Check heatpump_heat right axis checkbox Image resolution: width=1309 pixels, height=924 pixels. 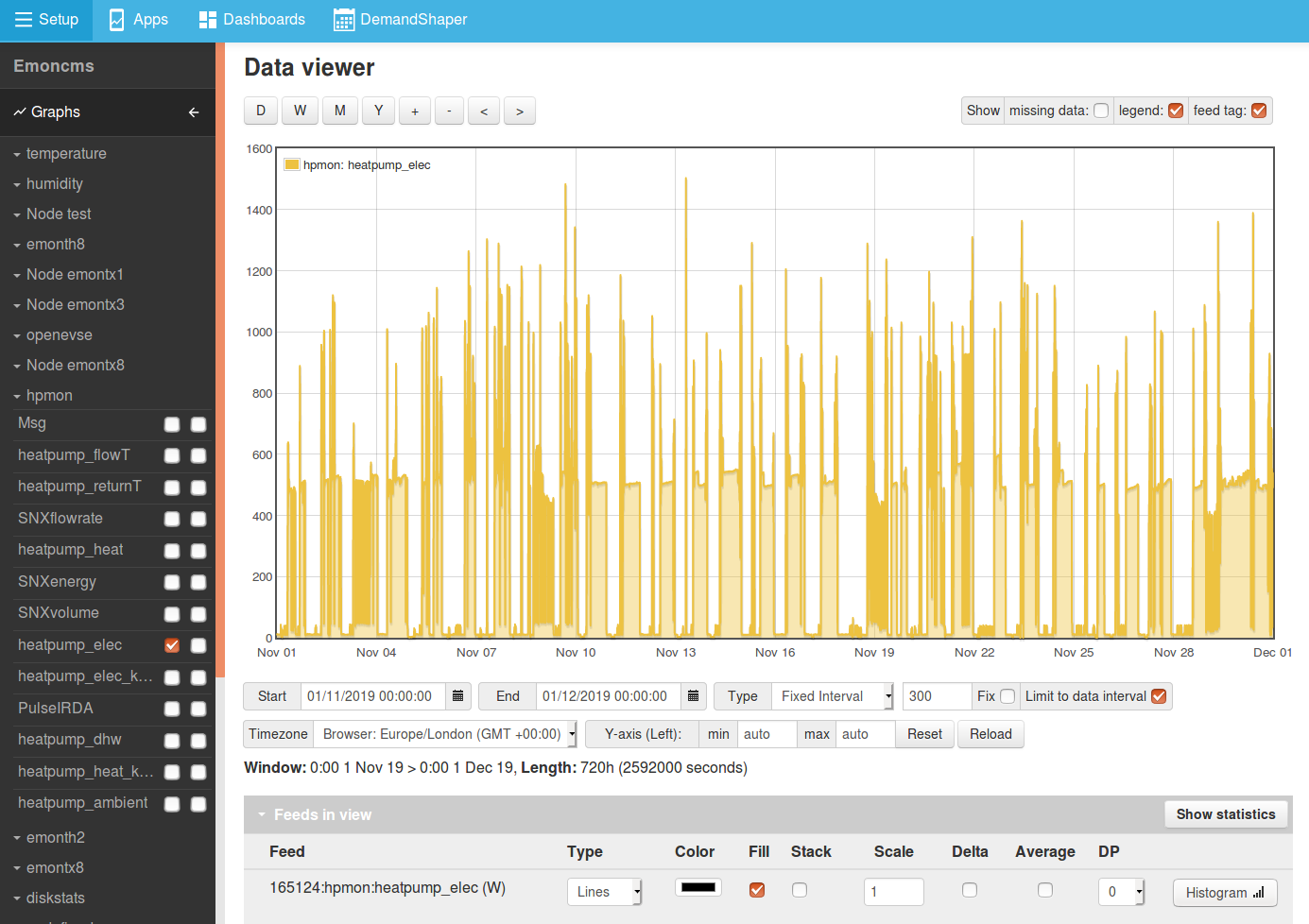click(x=198, y=551)
